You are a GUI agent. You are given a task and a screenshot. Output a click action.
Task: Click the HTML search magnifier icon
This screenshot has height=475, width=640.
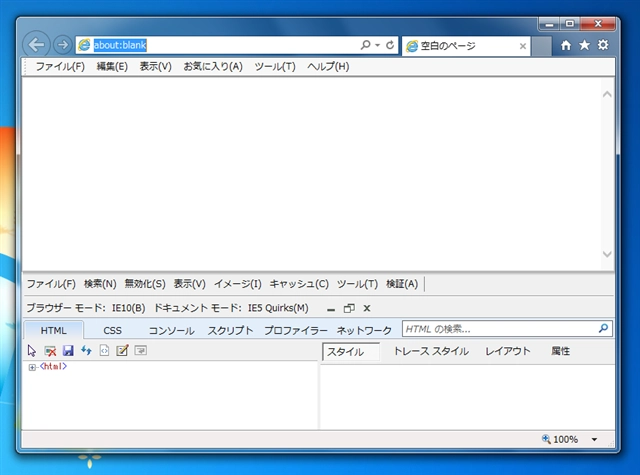coord(603,329)
